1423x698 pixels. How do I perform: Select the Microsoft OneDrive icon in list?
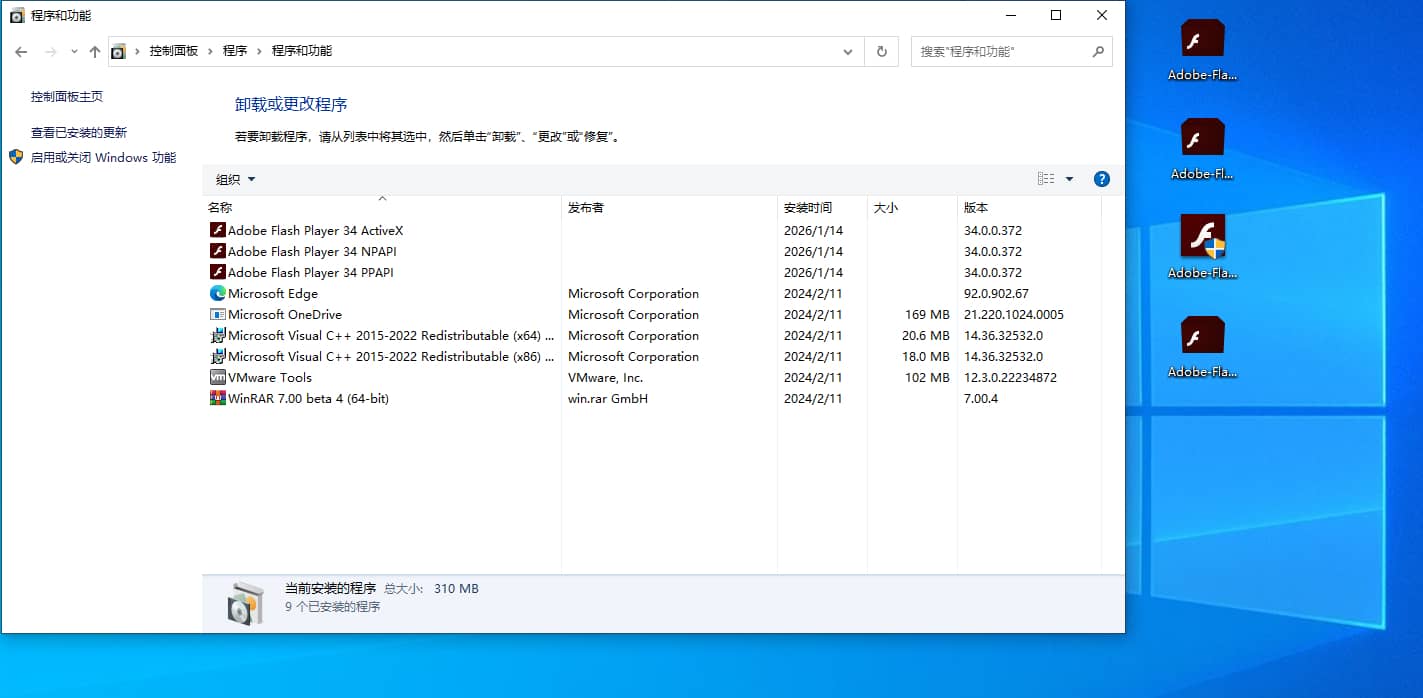click(x=218, y=314)
